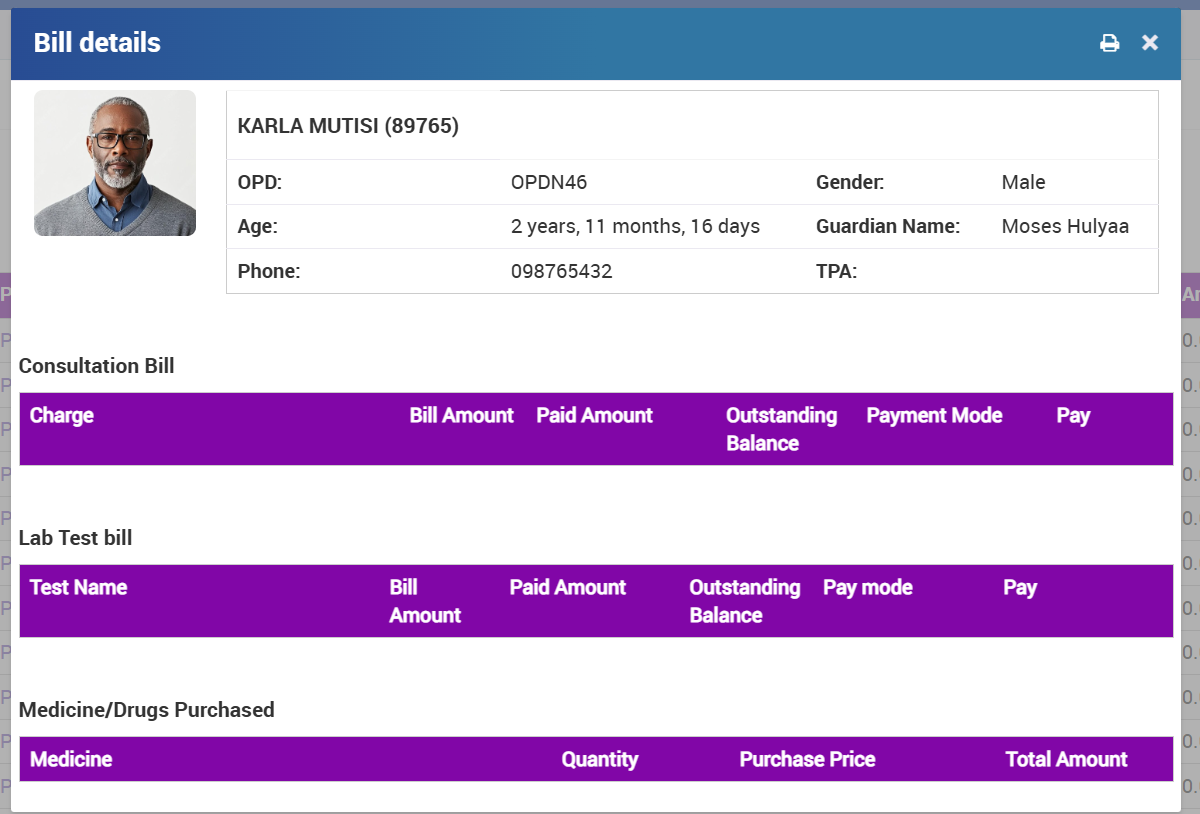Click the Charge column header

[x=62, y=416]
